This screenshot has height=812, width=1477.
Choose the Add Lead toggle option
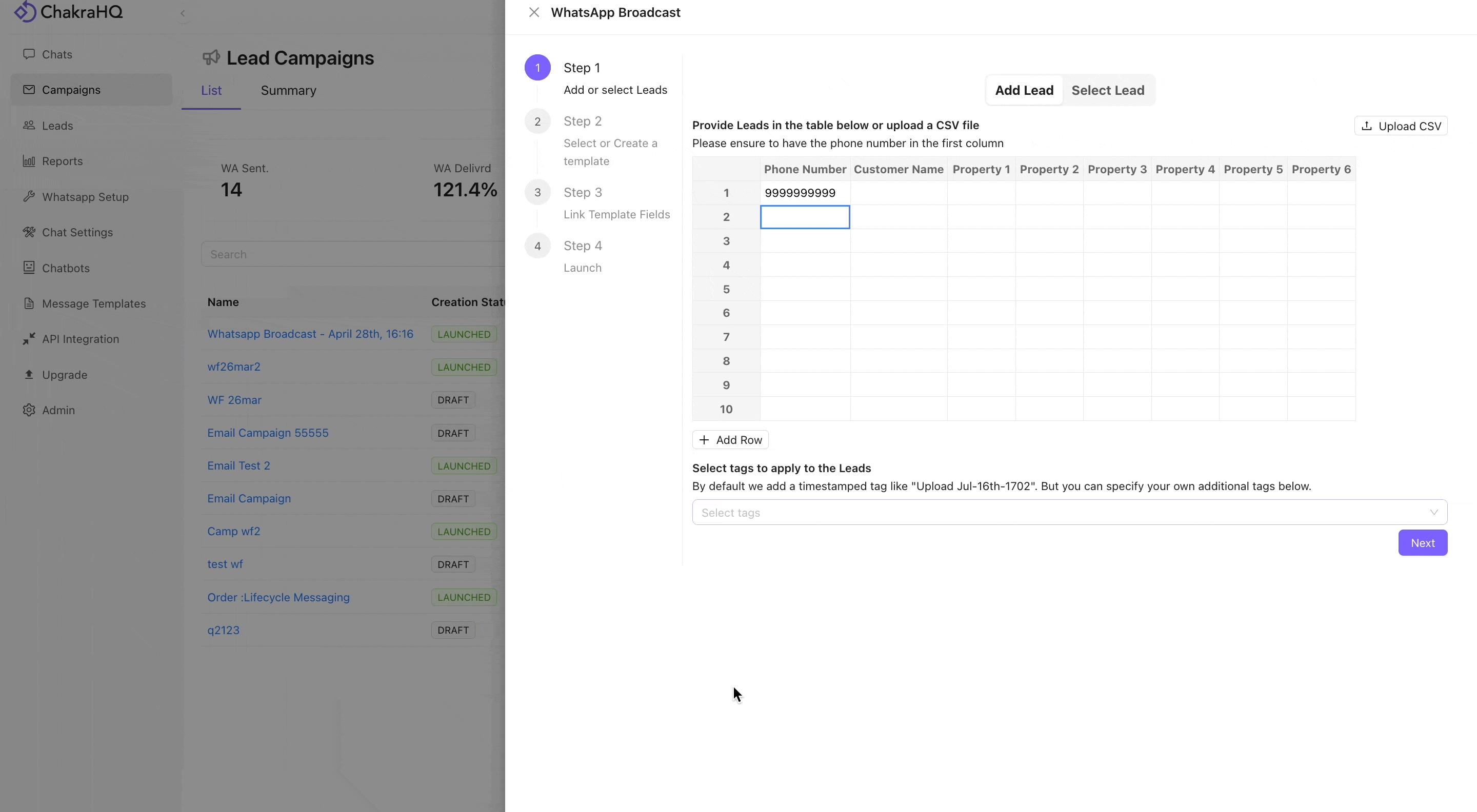(1024, 90)
